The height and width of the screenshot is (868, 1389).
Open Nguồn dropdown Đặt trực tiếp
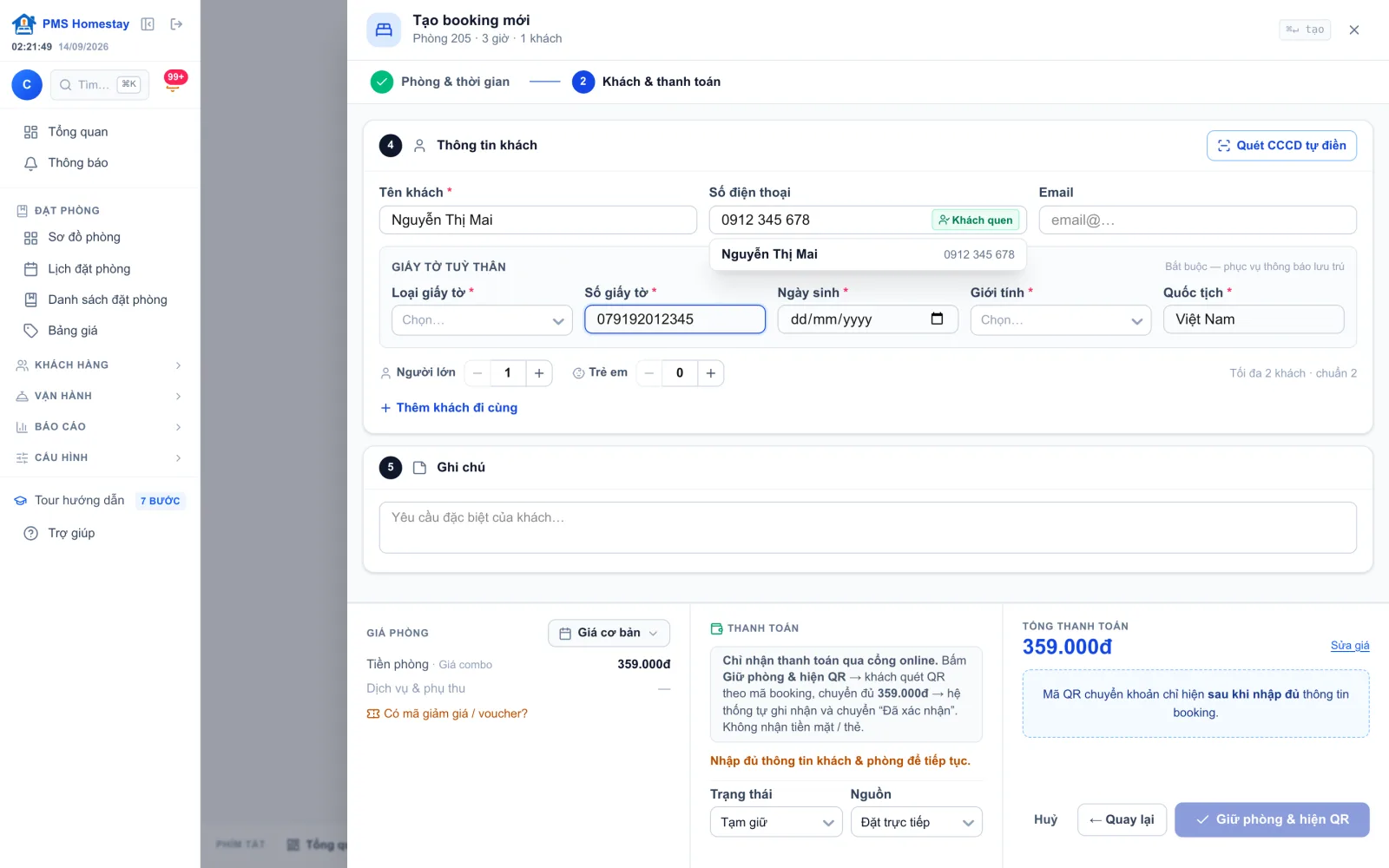[x=916, y=822]
